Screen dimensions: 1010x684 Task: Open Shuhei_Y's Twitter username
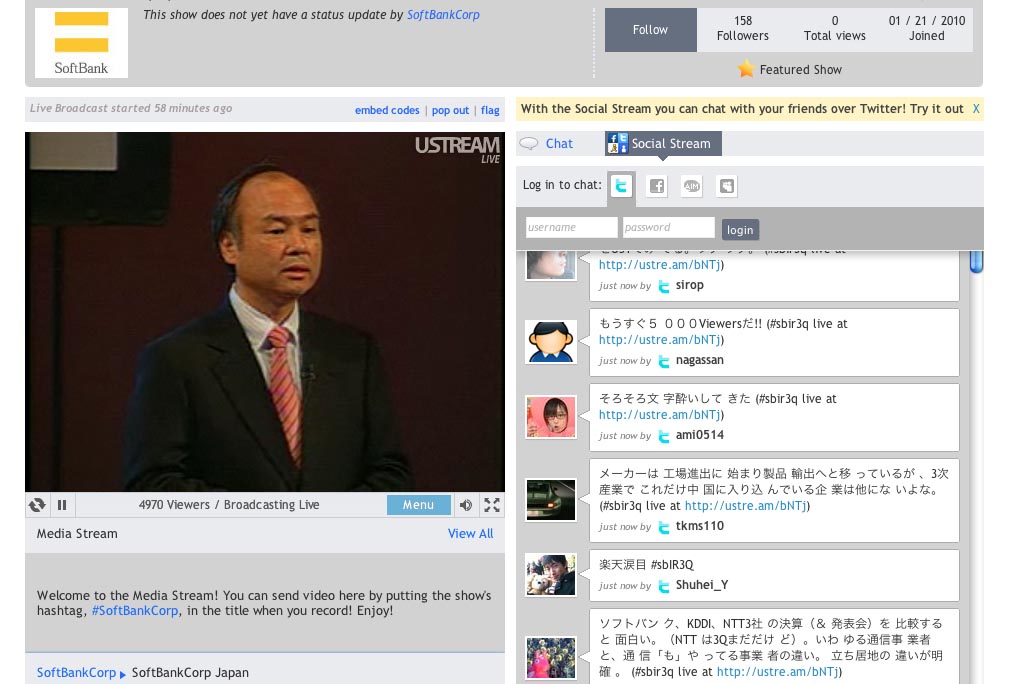702,585
